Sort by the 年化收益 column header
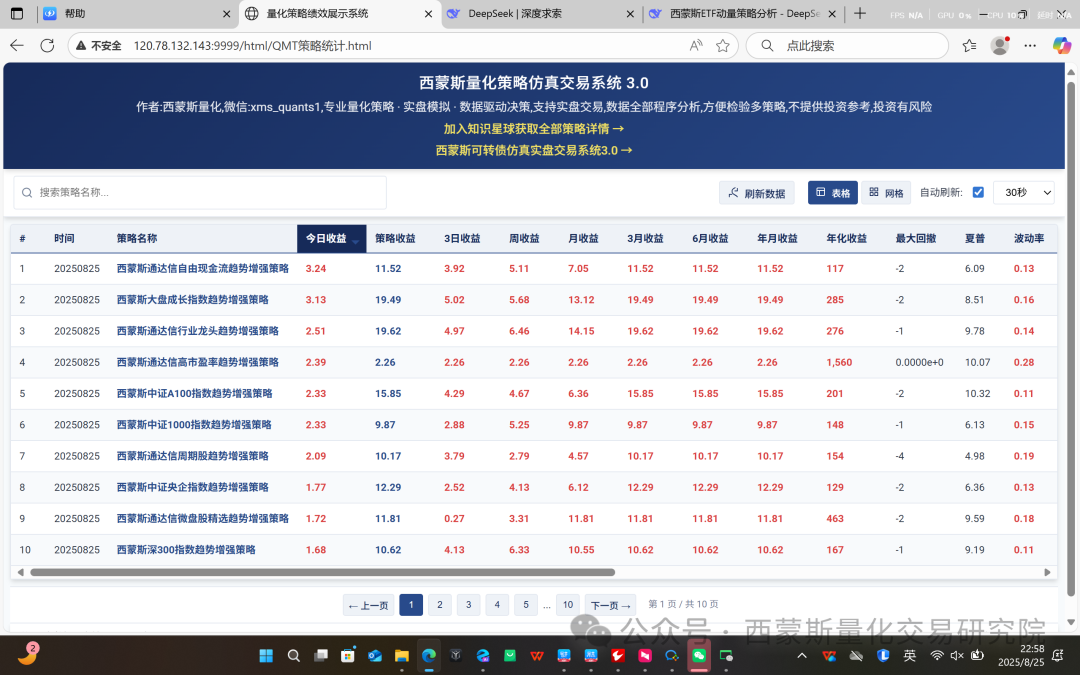The image size is (1080, 675). 847,238
